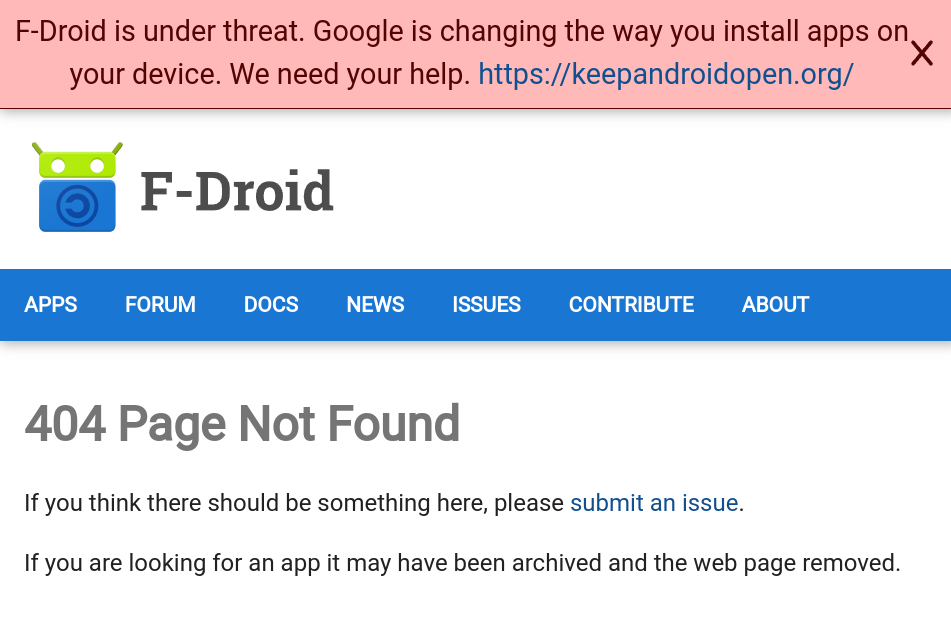Select ISSUES in the navigation bar
Image resolution: width=951 pixels, height=640 pixels.
486,305
